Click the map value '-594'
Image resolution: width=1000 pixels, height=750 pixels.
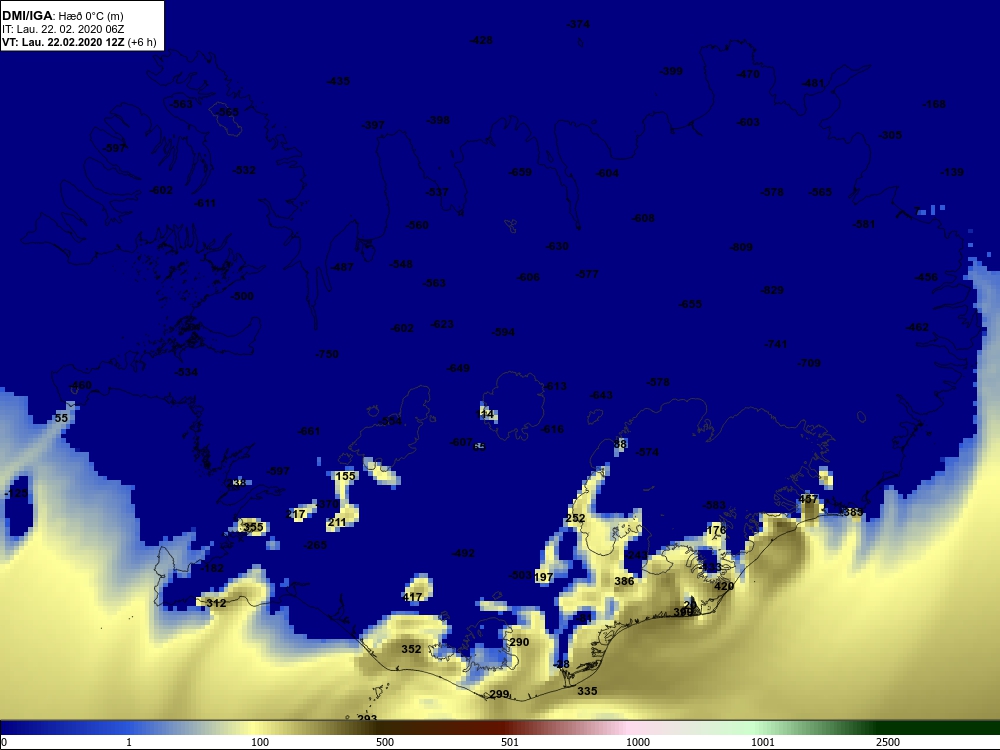503,332
